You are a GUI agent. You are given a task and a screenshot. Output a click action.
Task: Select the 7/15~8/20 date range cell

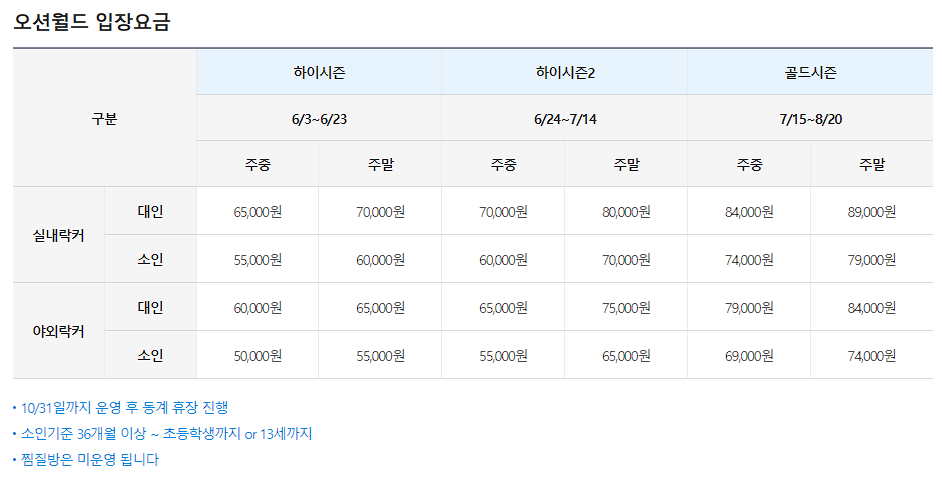(x=810, y=118)
